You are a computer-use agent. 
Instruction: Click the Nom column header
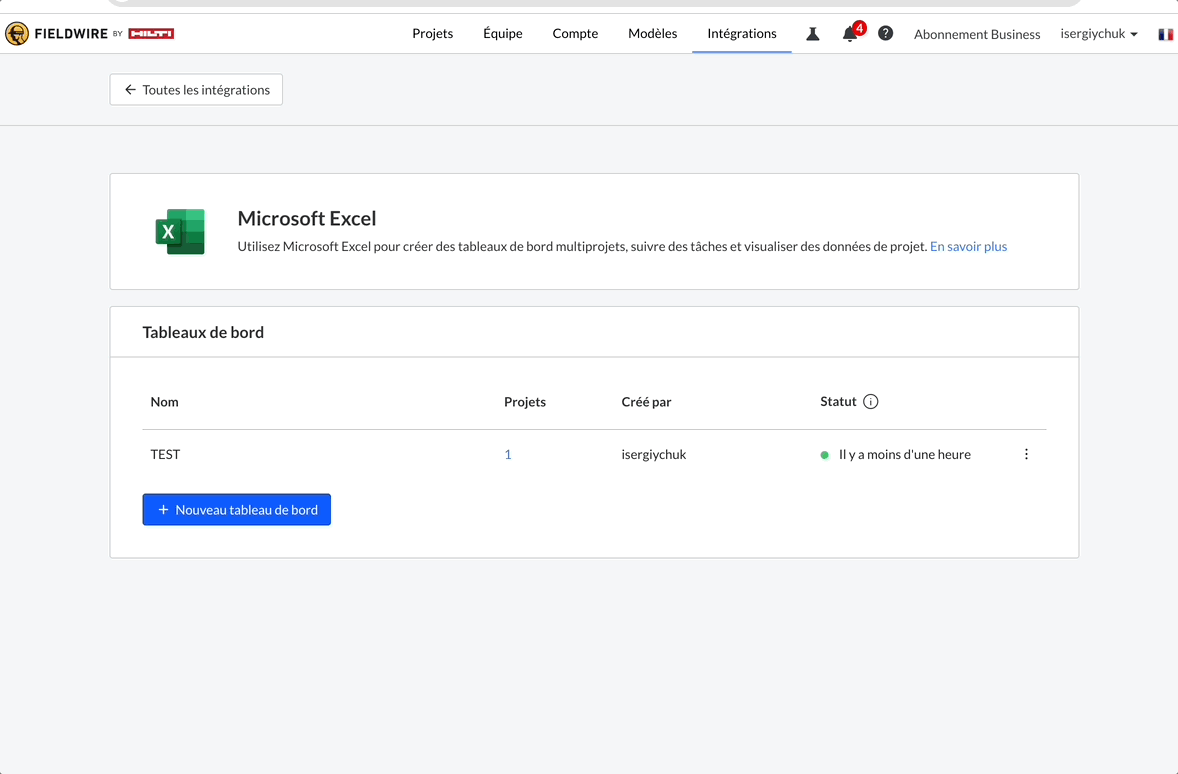(x=165, y=402)
